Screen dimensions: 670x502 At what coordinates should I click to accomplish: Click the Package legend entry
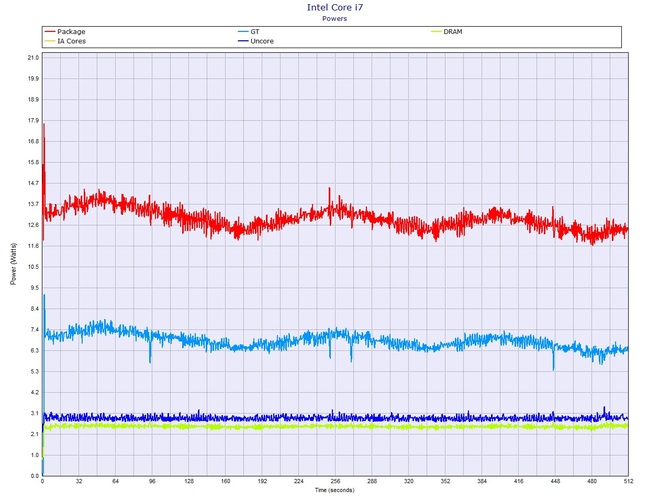click(x=65, y=32)
